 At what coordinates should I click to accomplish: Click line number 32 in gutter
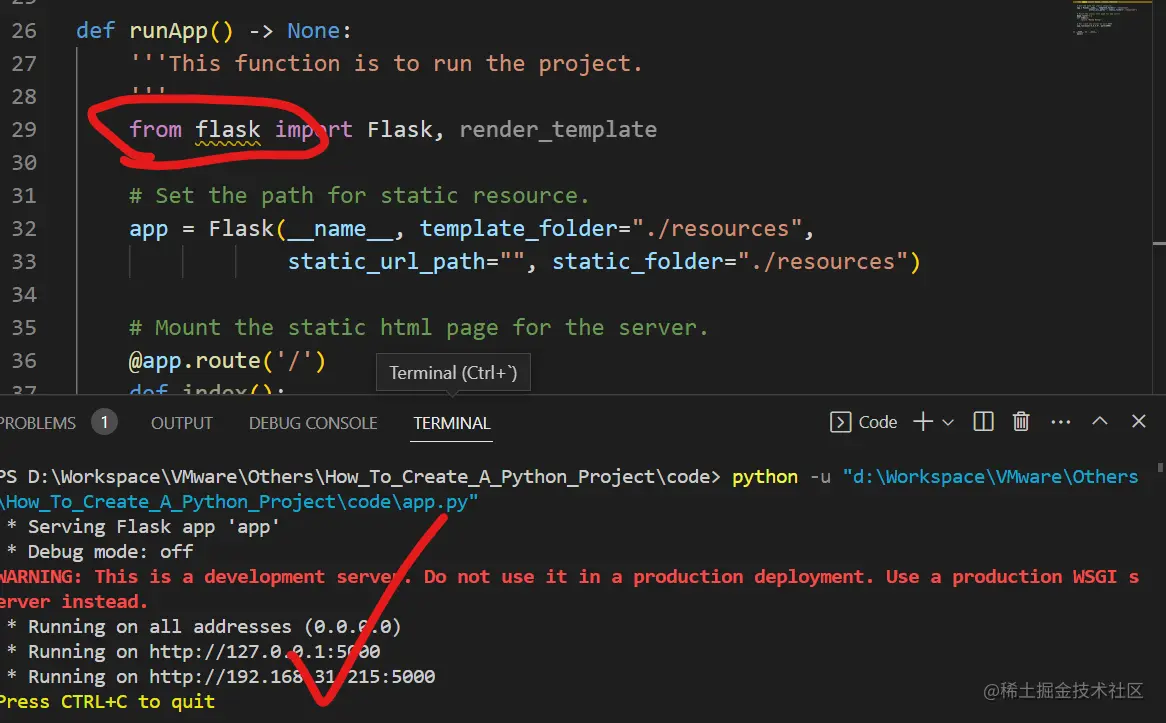[24, 228]
